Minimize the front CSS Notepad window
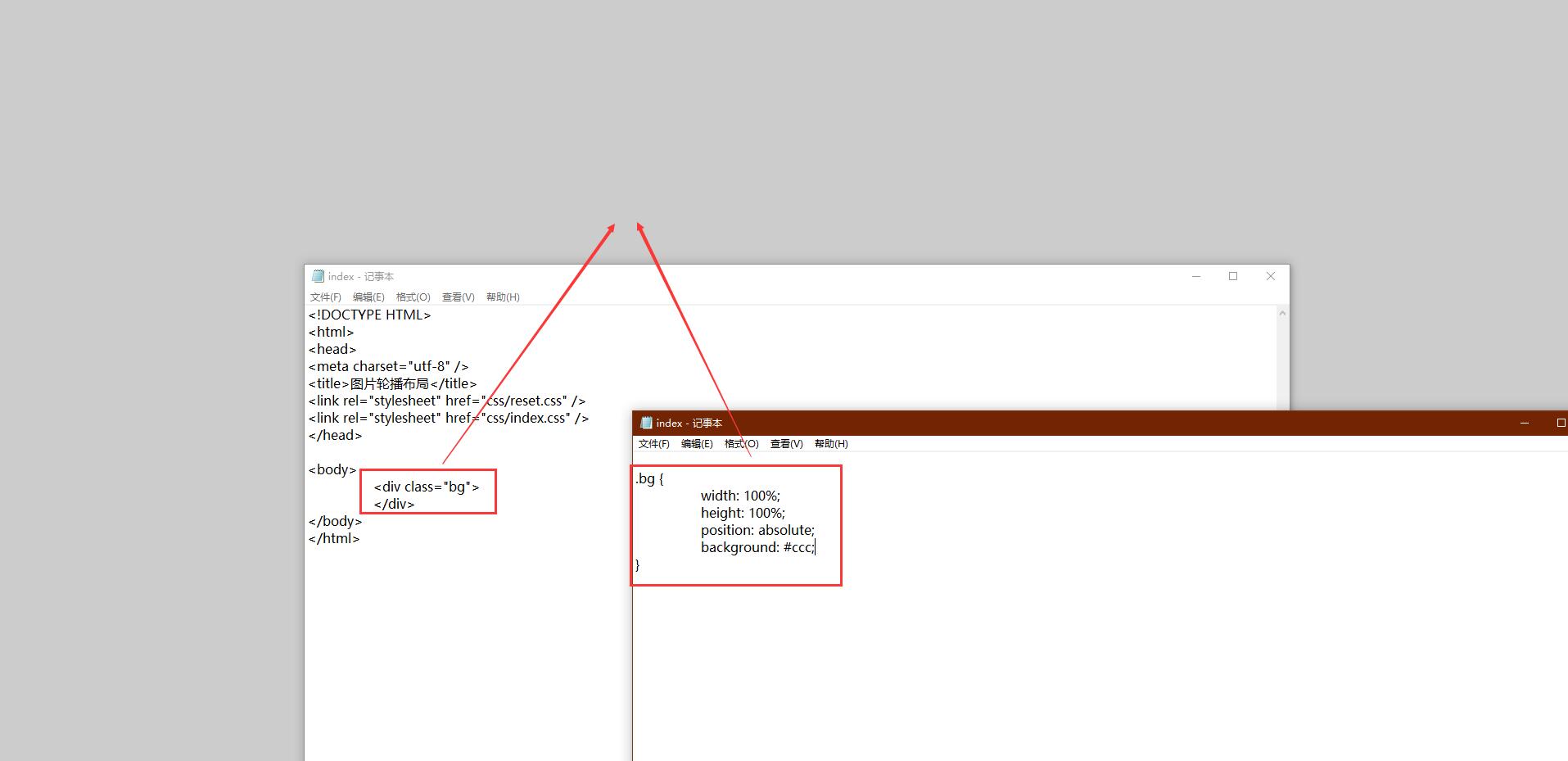The height and width of the screenshot is (761, 1568). point(1525,423)
